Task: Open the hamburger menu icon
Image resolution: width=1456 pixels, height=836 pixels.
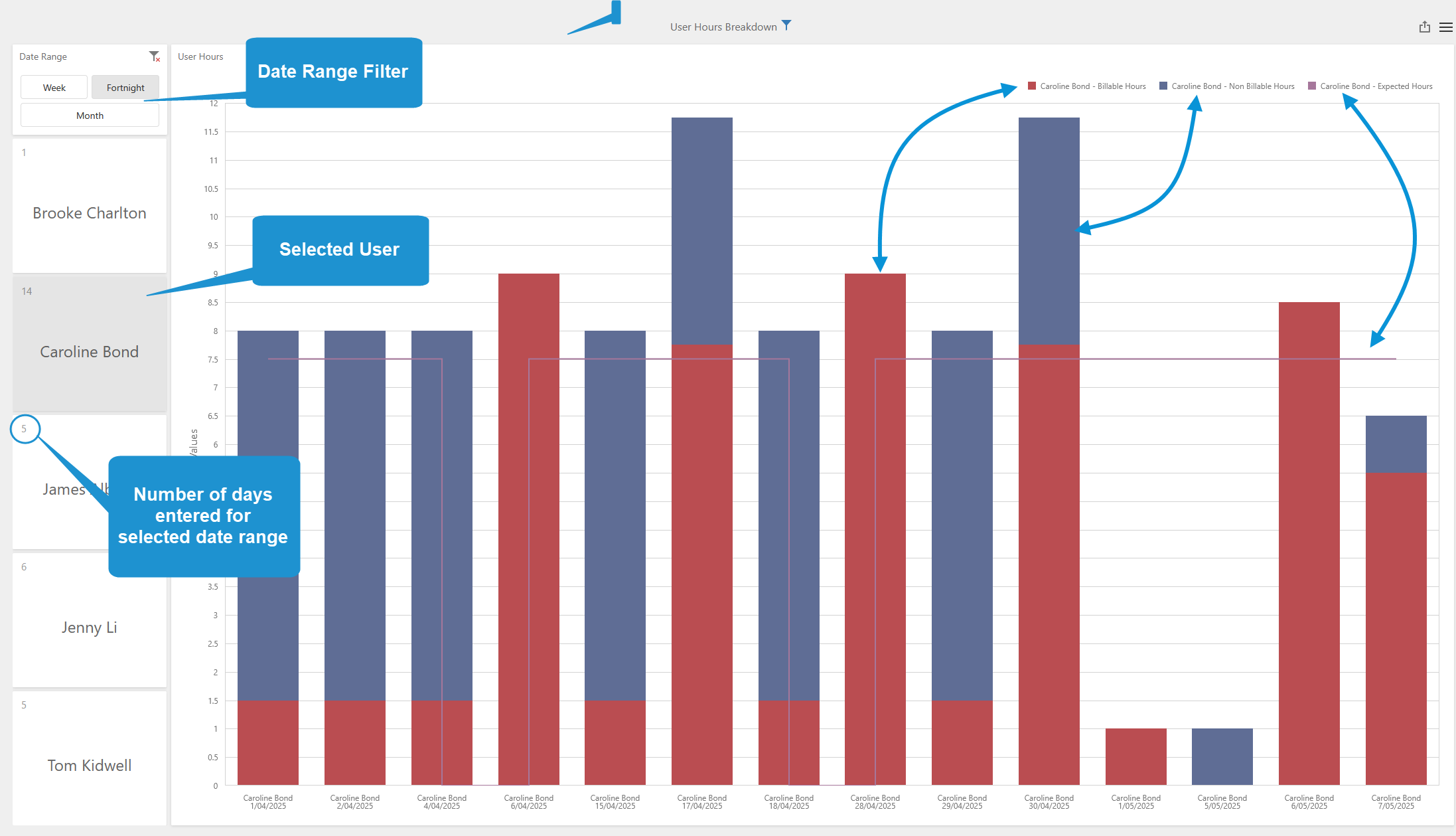Action: pos(1445,27)
